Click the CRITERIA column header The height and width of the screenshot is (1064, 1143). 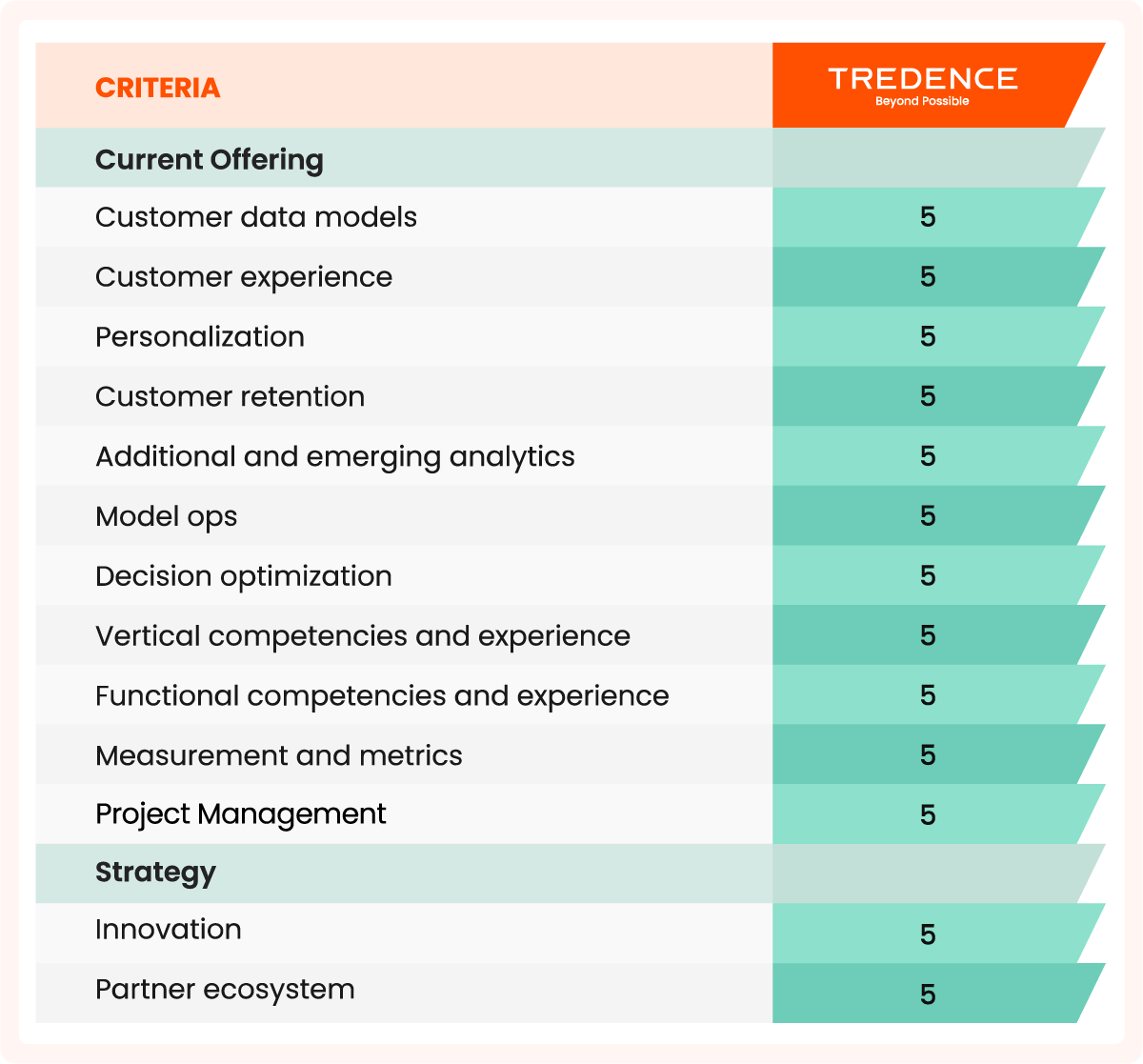point(158,88)
